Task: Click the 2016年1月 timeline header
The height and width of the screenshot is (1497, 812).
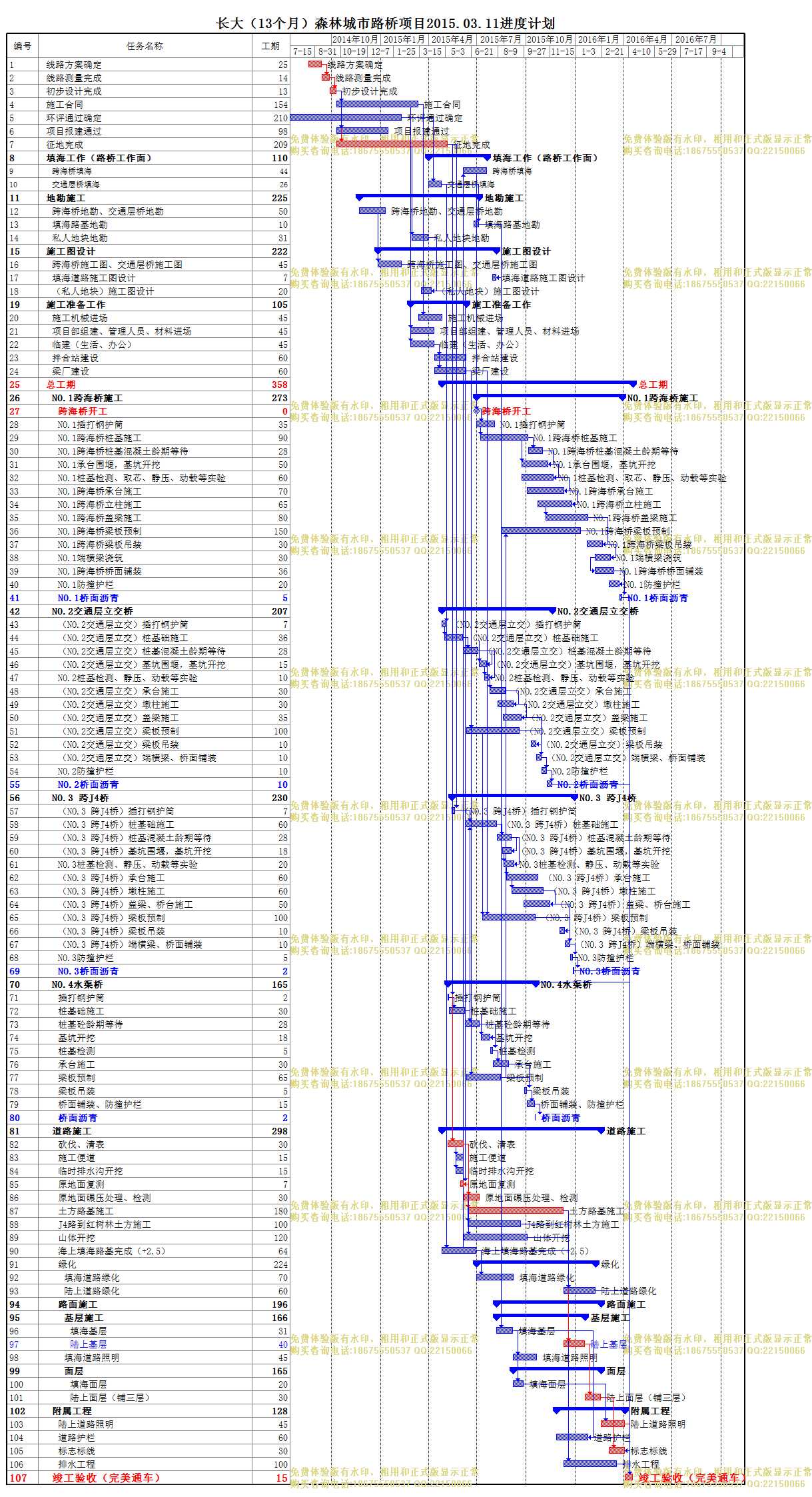Action: (x=599, y=39)
